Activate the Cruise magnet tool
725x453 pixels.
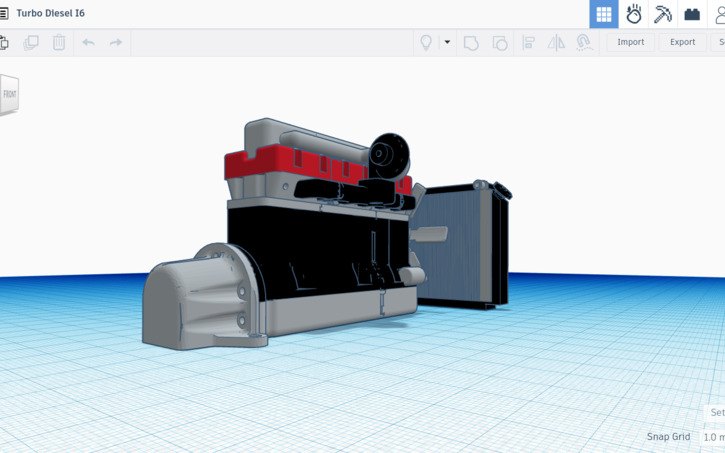click(x=584, y=43)
